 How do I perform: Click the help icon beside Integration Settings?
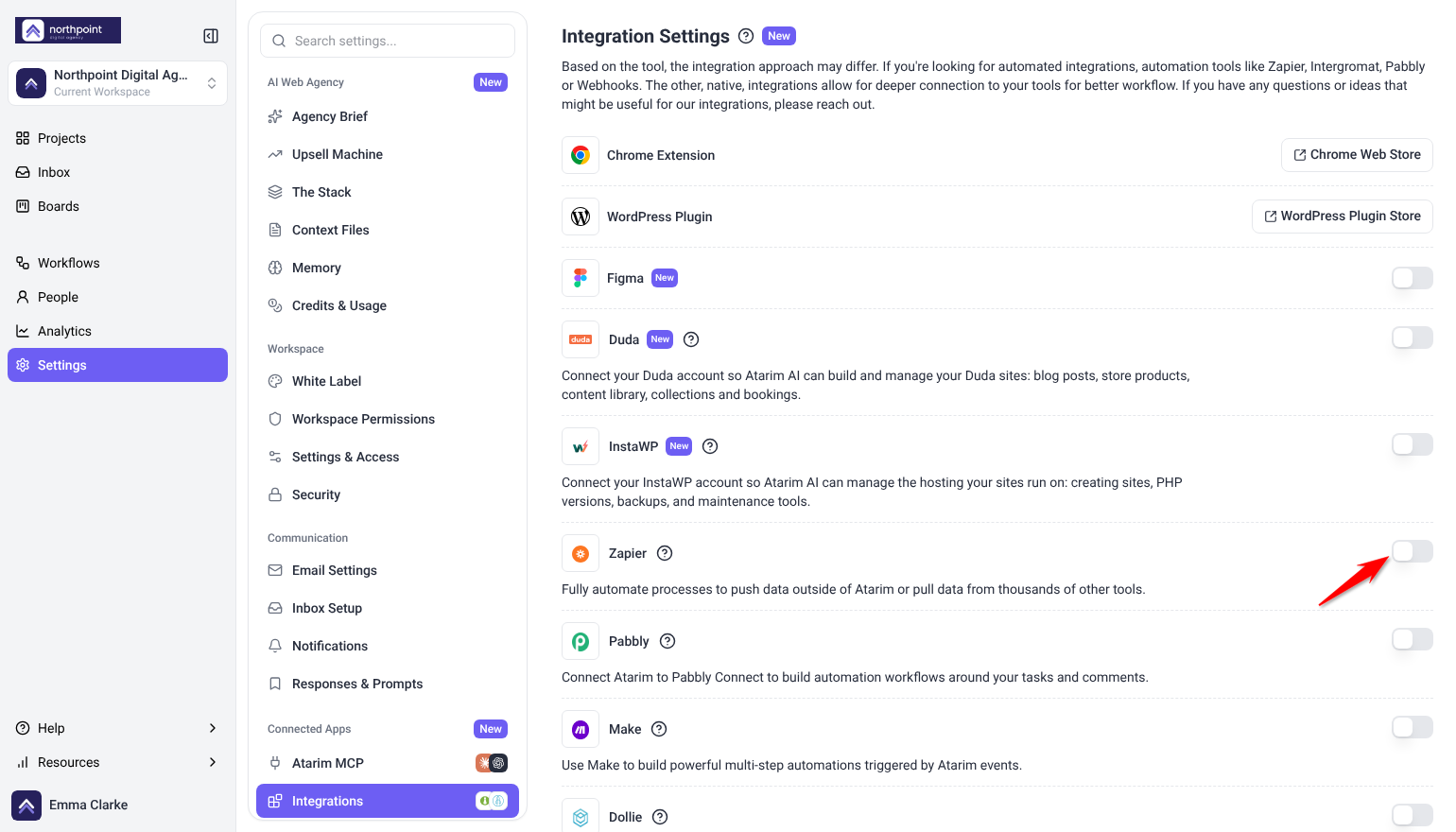(x=746, y=36)
